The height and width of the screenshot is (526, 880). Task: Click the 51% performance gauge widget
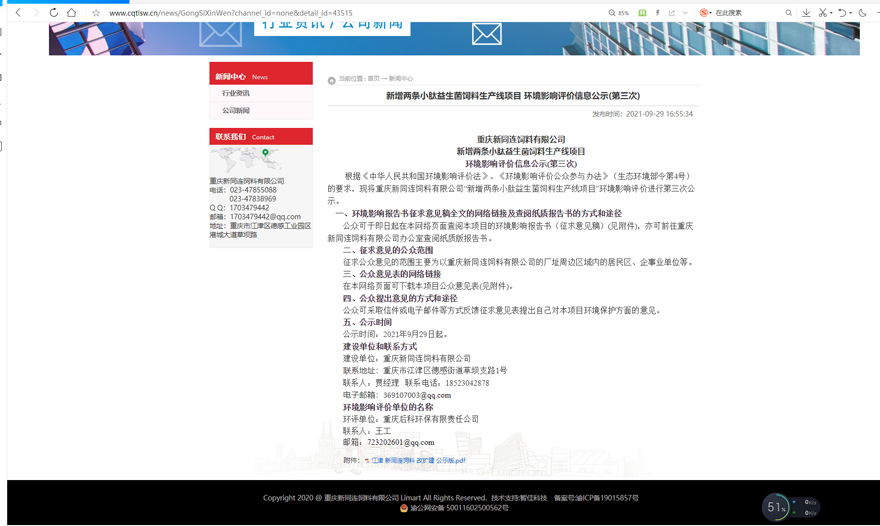pyautogui.click(x=777, y=507)
